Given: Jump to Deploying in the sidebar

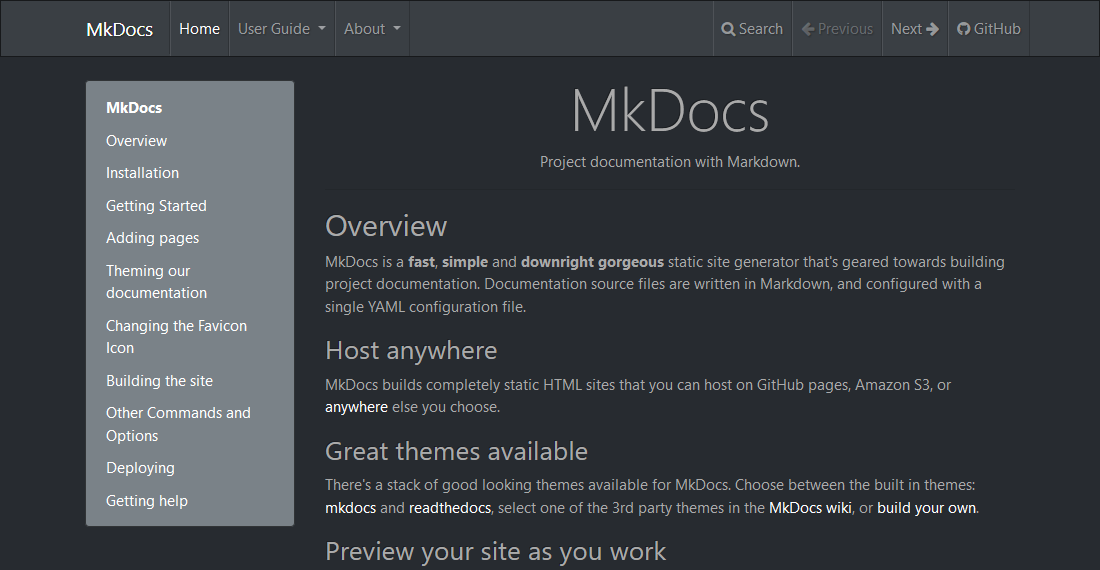Looking at the screenshot, I should [140, 468].
